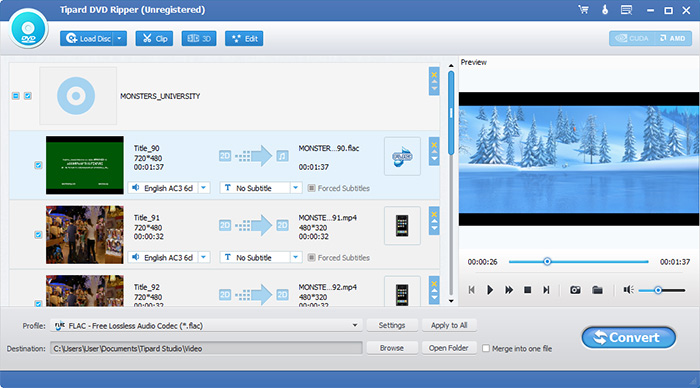This screenshot has width=700, height=388.
Task: Move Title_90 down with the arrow icon
Action: point(434,159)
